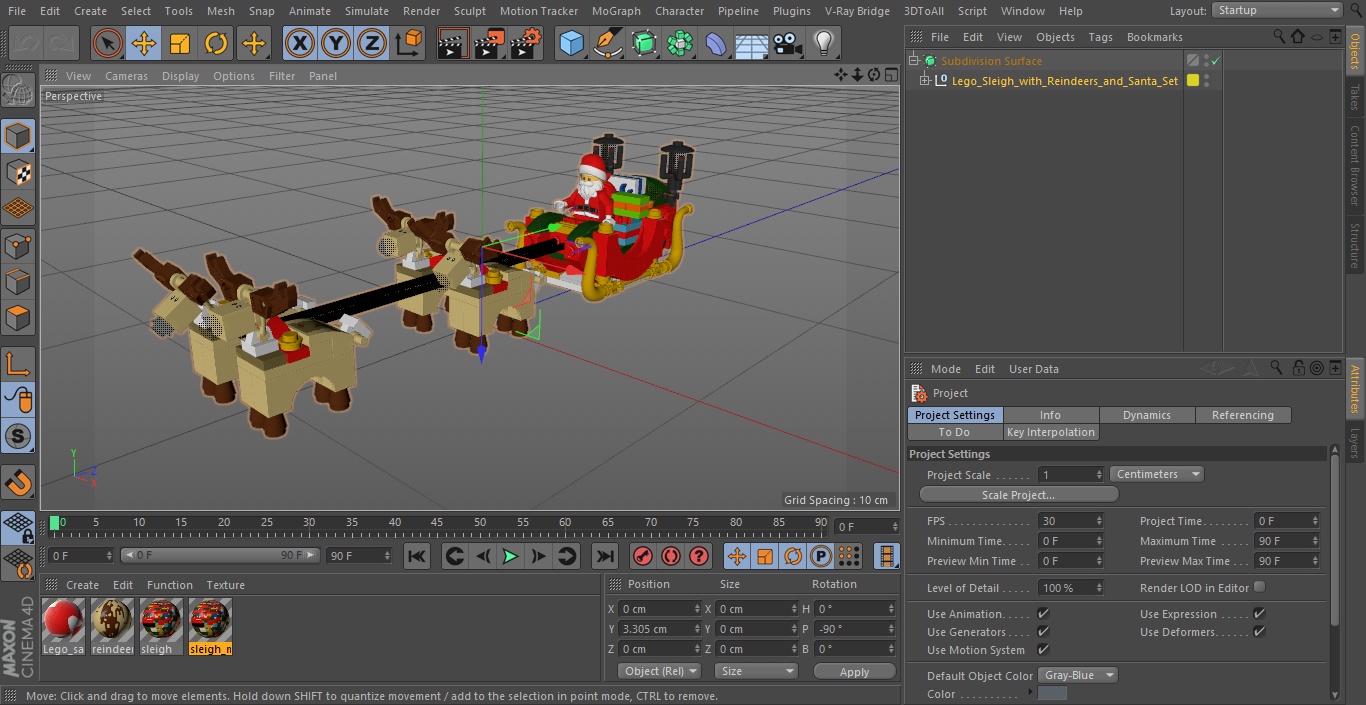Open the MoGraph menu
The image size is (1366, 705).
click(x=616, y=11)
